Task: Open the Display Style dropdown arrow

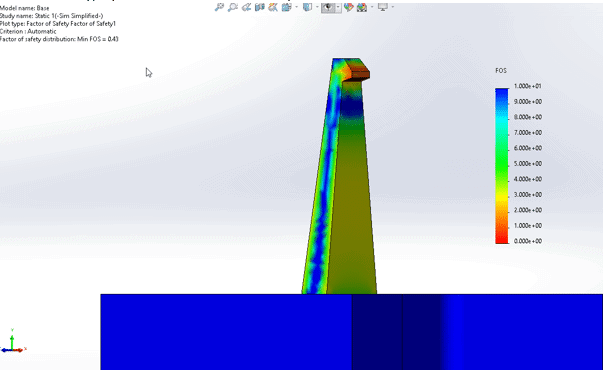Action: (x=317, y=7)
